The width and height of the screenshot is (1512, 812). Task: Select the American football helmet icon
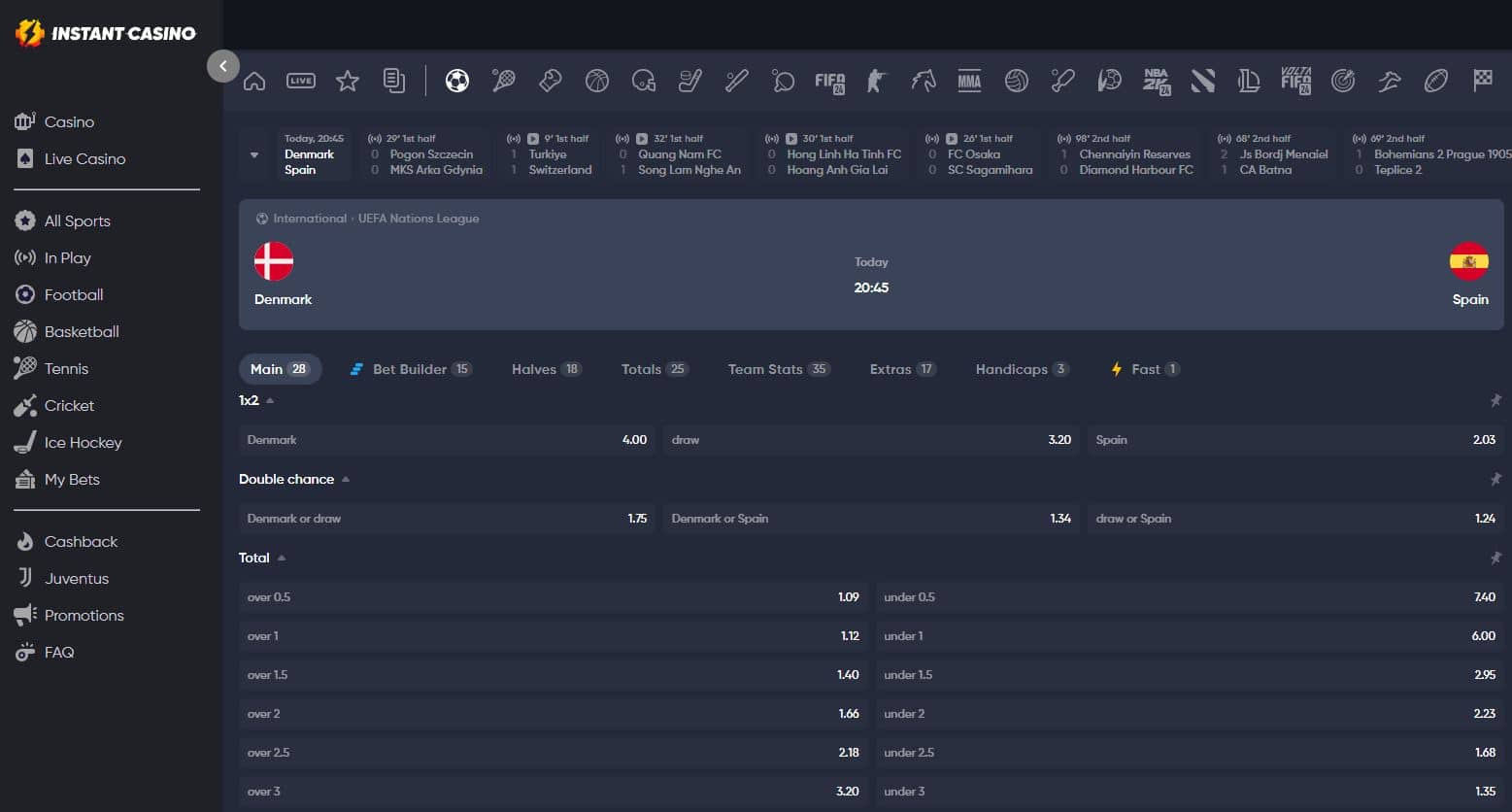(x=644, y=81)
